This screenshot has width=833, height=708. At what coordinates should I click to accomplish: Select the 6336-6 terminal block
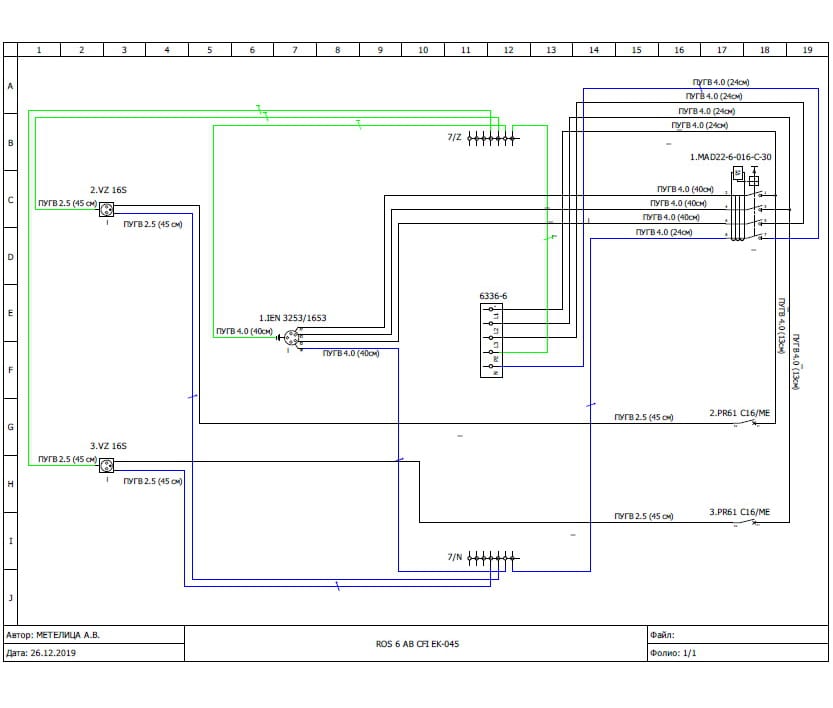tap(494, 341)
